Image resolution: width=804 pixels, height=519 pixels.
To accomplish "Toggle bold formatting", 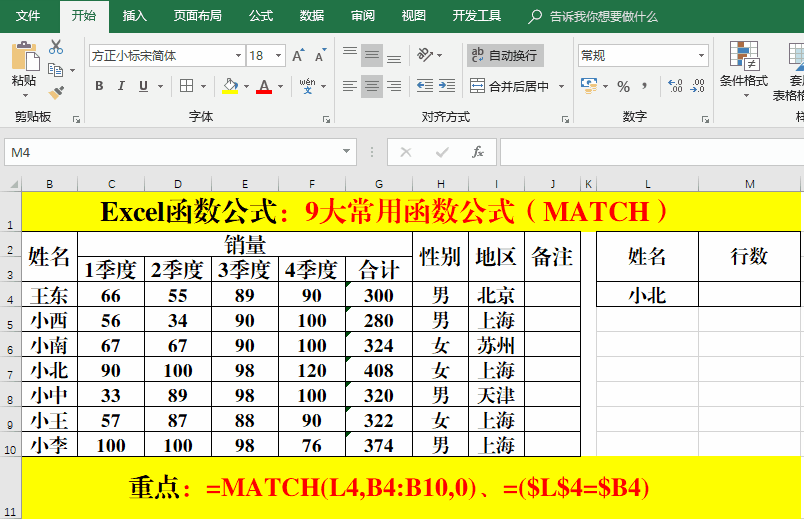I will [x=99, y=86].
